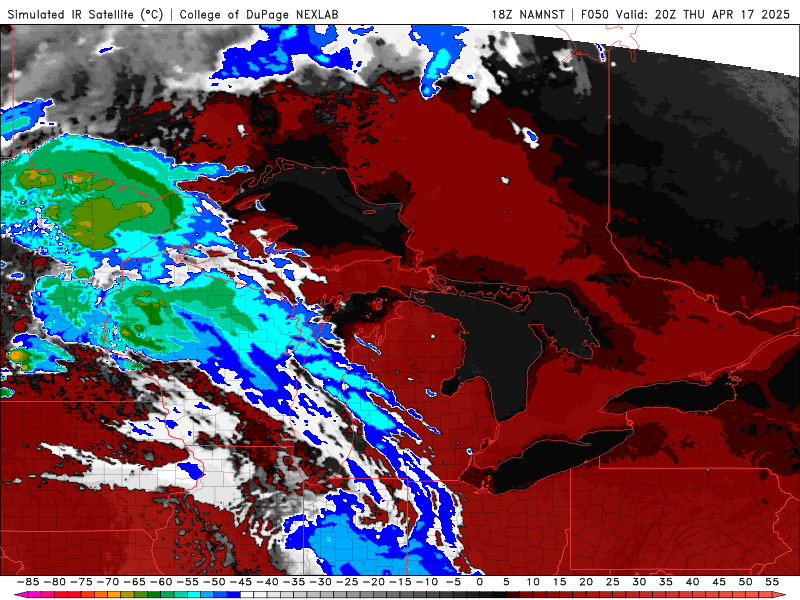Click the 0 label on the color scale
Image resolution: width=800 pixels, height=600 pixels.
point(480,582)
